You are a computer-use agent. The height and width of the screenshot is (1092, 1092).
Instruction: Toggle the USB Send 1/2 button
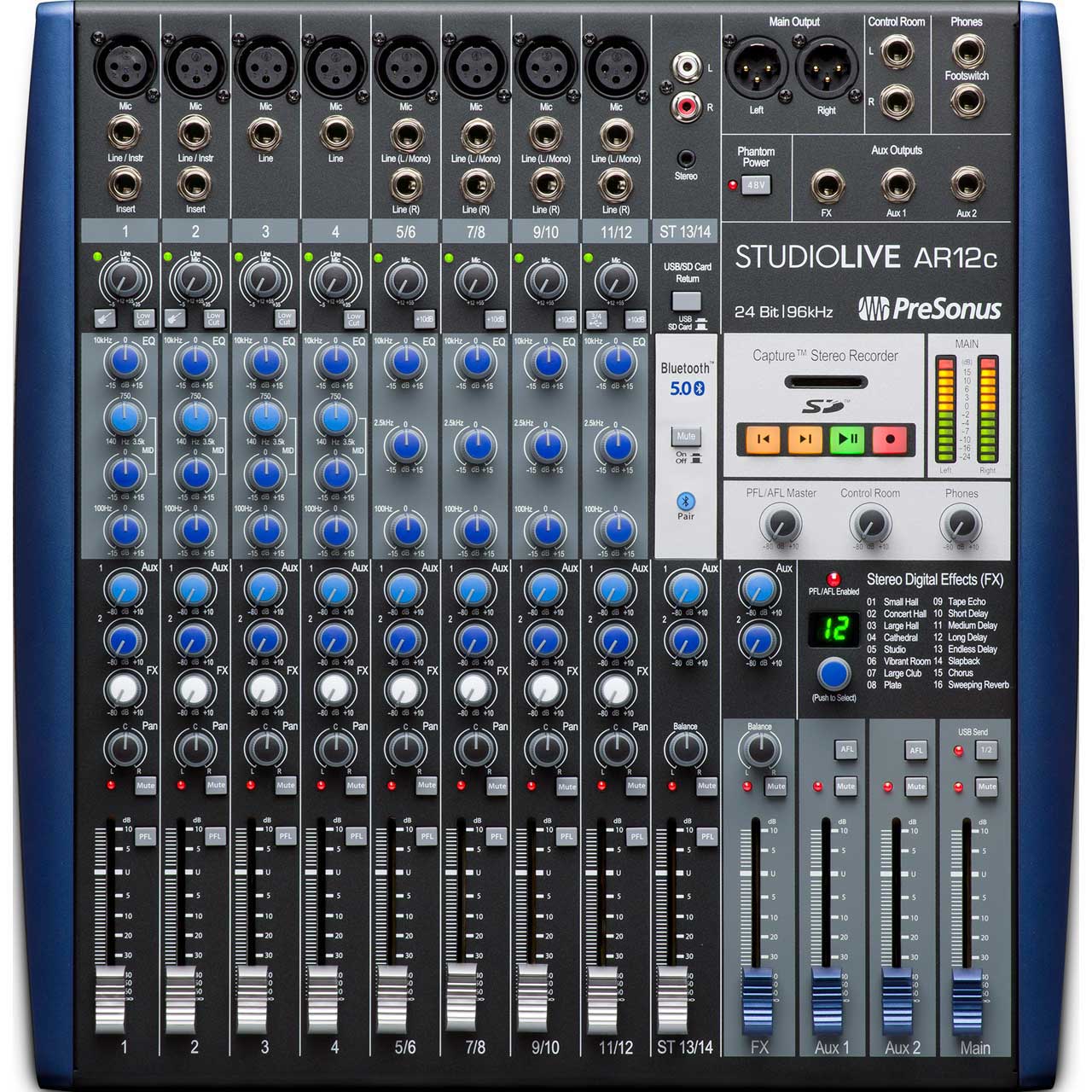click(x=986, y=749)
